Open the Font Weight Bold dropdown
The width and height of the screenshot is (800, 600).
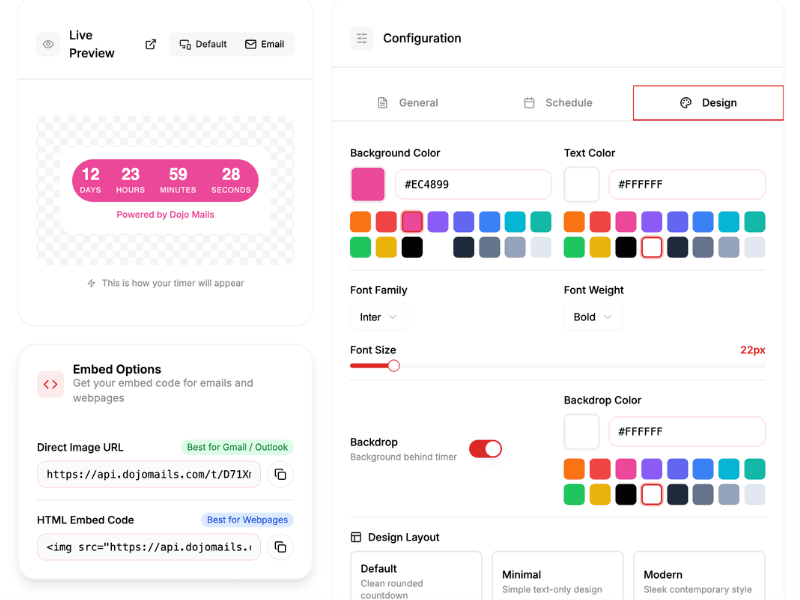tap(593, 317)
